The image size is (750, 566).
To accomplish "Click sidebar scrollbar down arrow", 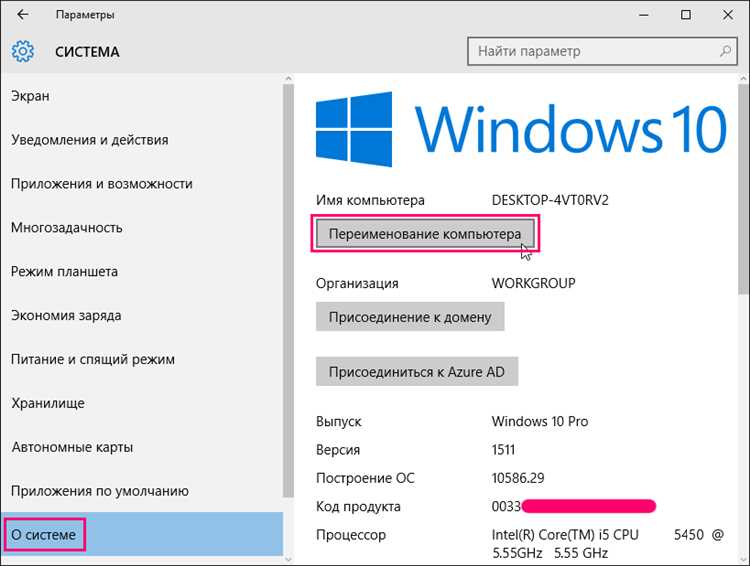I will click(288, 558).
